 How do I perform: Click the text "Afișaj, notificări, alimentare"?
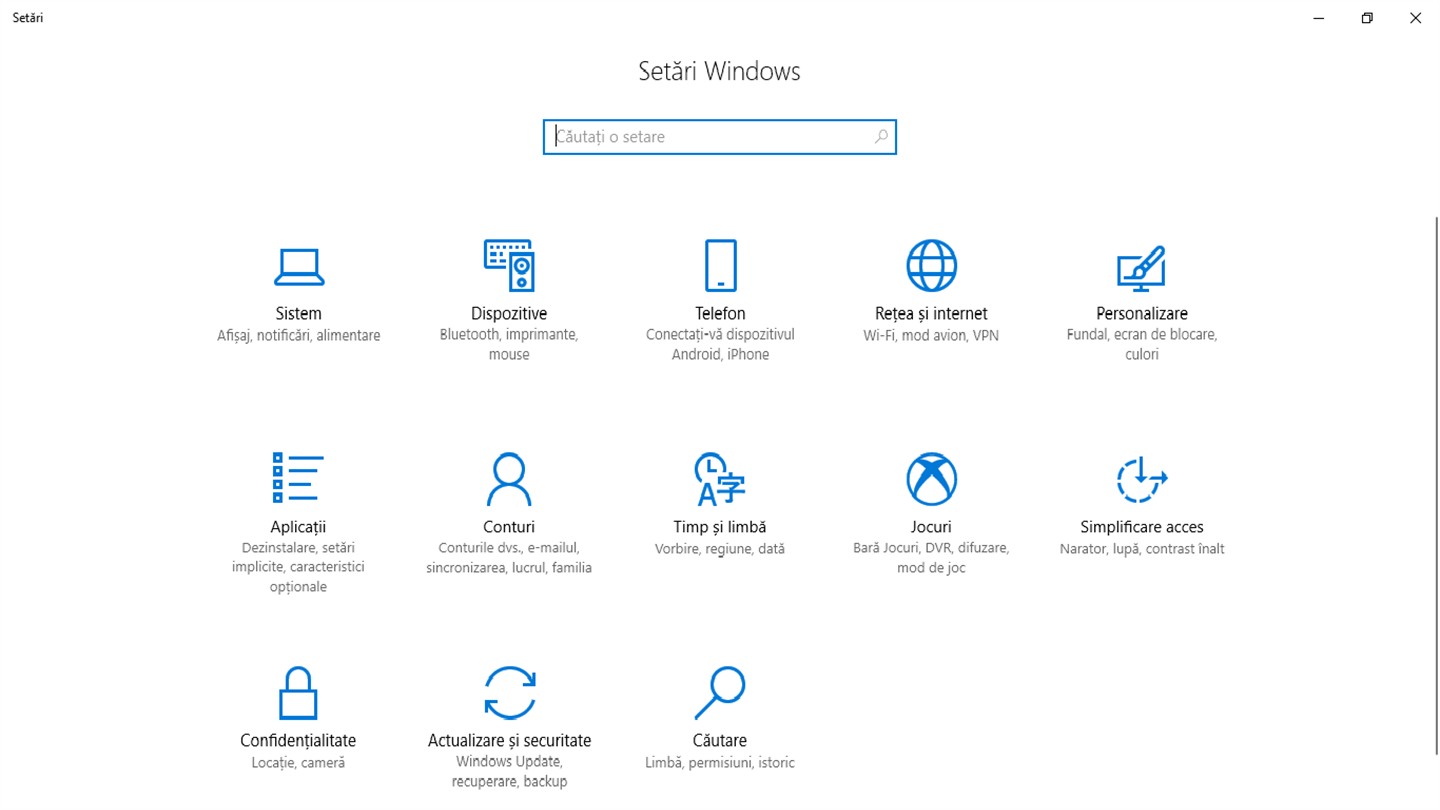pyautogui.click(x=298, y=336)
